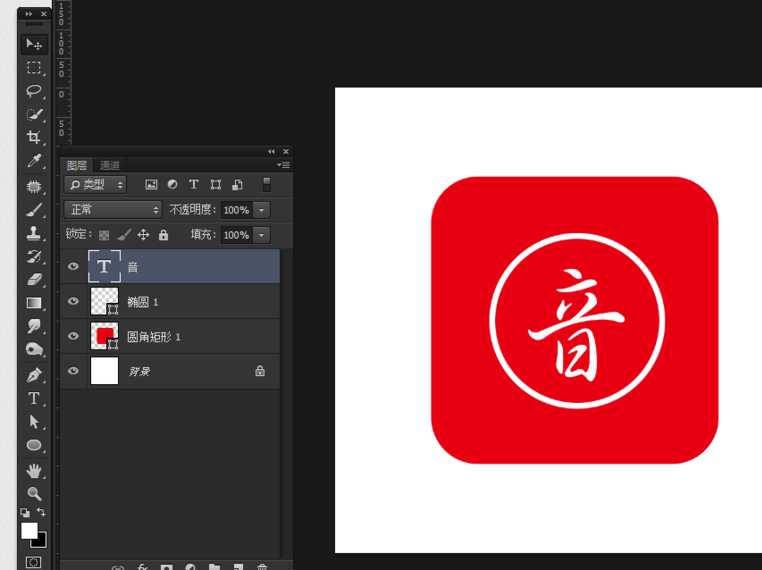Open the 填充 fill slider arrow
762x570 pixels.
point(261,235)
